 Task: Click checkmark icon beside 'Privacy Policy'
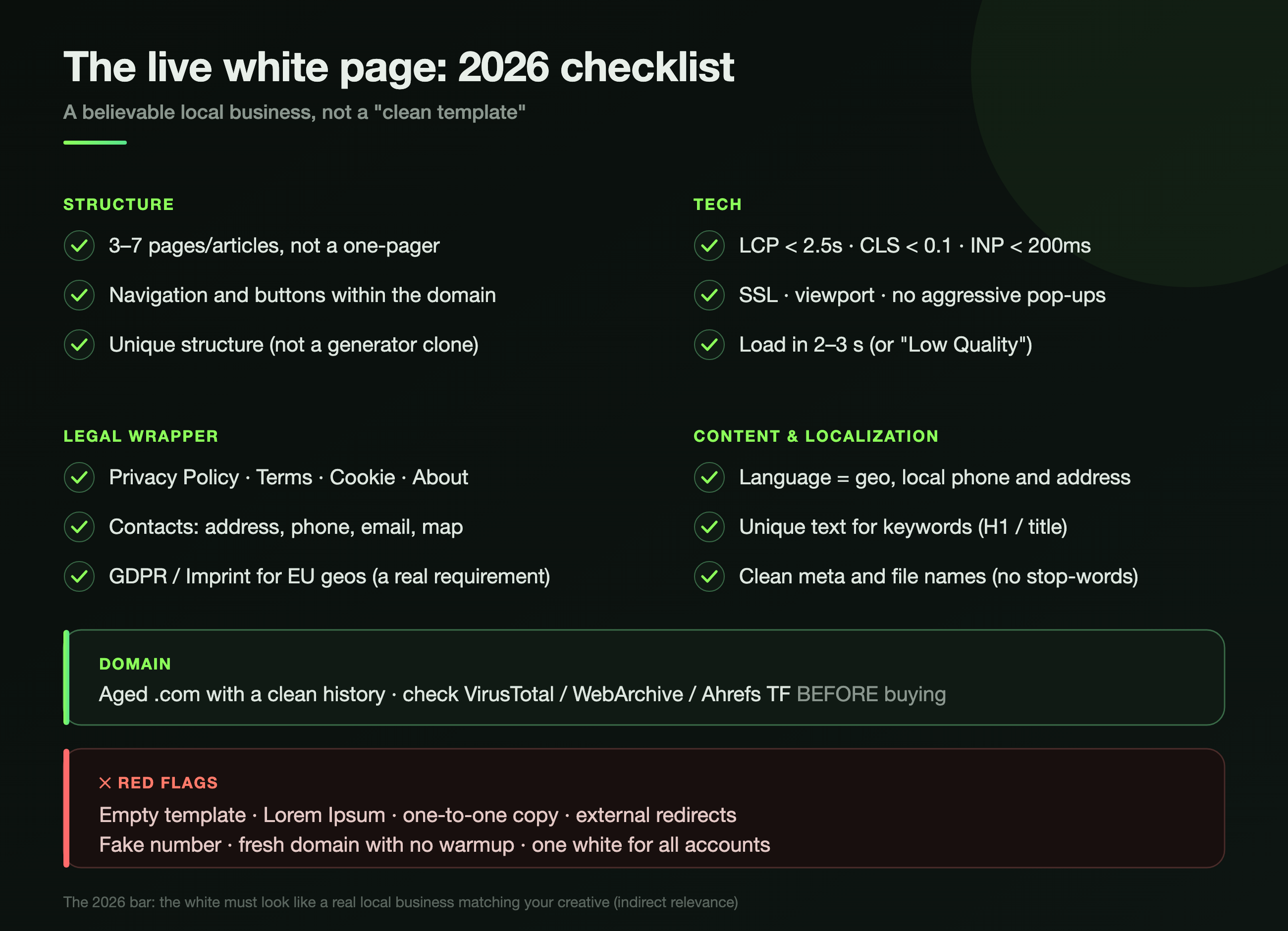[x=79, y=477]
